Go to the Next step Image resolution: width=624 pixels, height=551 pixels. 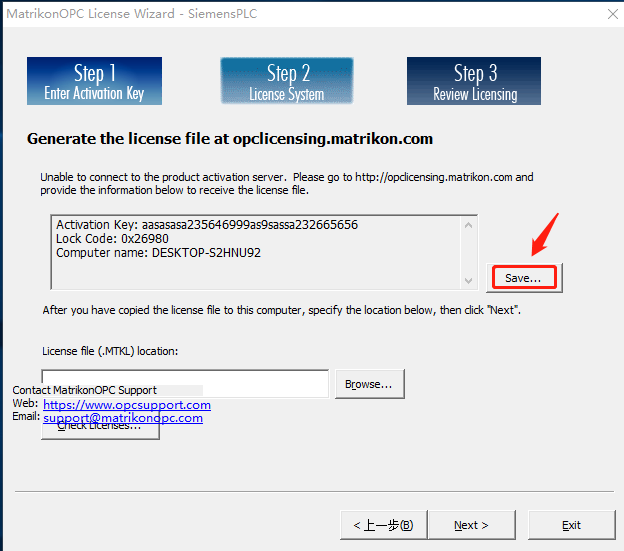pyautogui.click(x=472, y=525)
